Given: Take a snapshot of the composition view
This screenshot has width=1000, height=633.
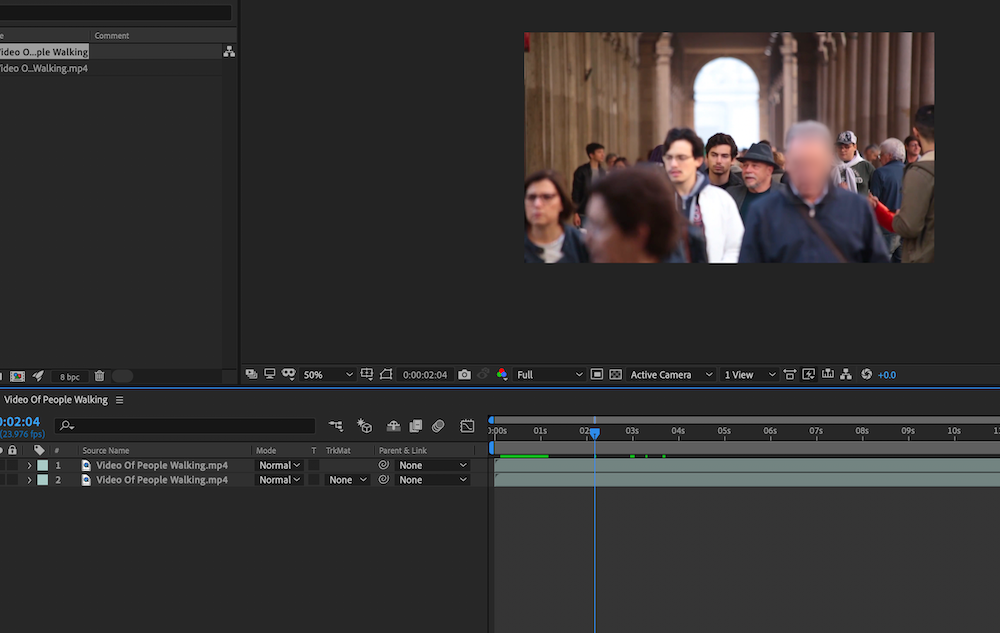Looking at the screenshot, I should [x=464, y=374].
